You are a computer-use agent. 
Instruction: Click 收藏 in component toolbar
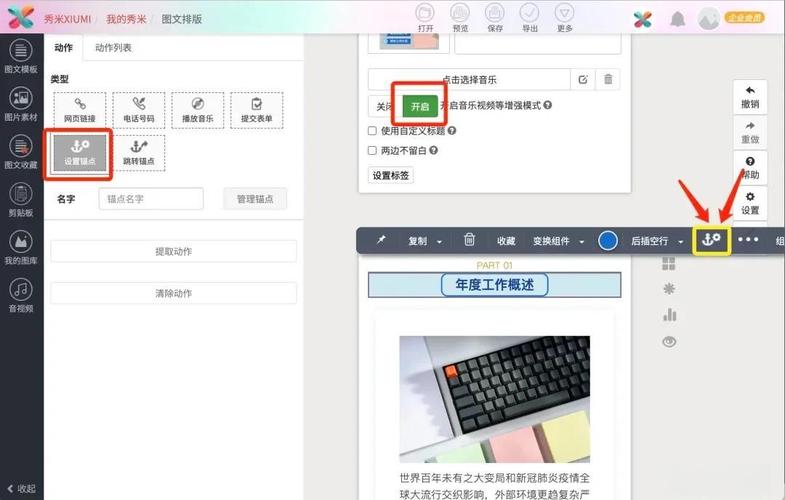[506, 241]
